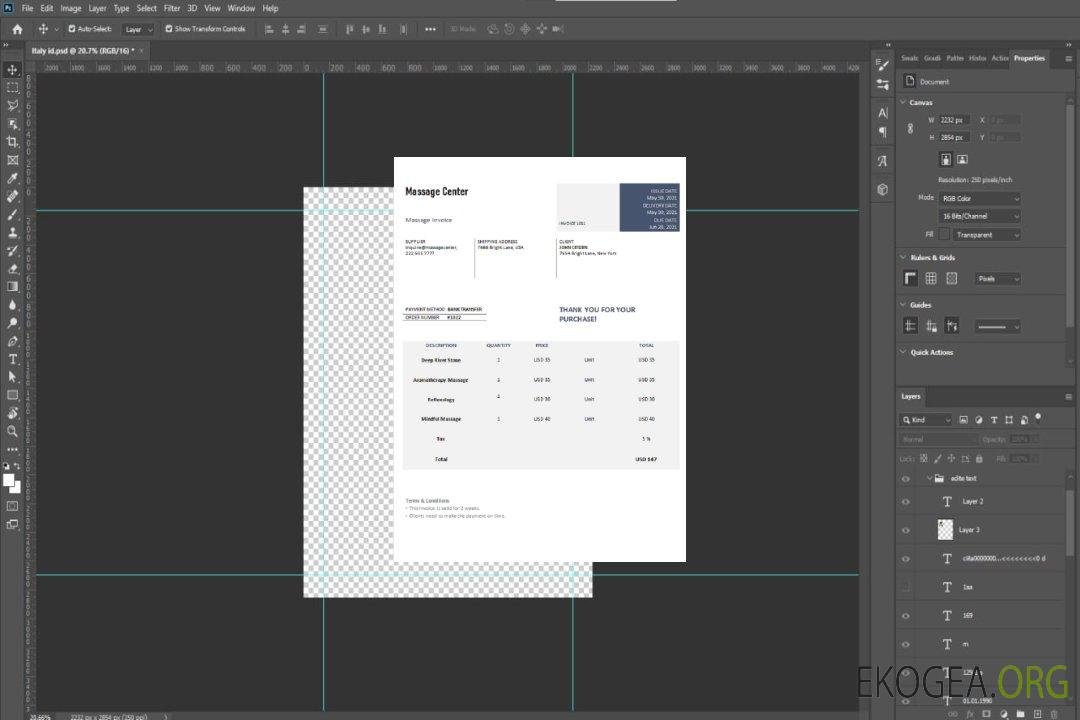This screenshot has height=720, width=1080.
Task: Click the canvas Fill color swatch
Action: click(943, 235)
